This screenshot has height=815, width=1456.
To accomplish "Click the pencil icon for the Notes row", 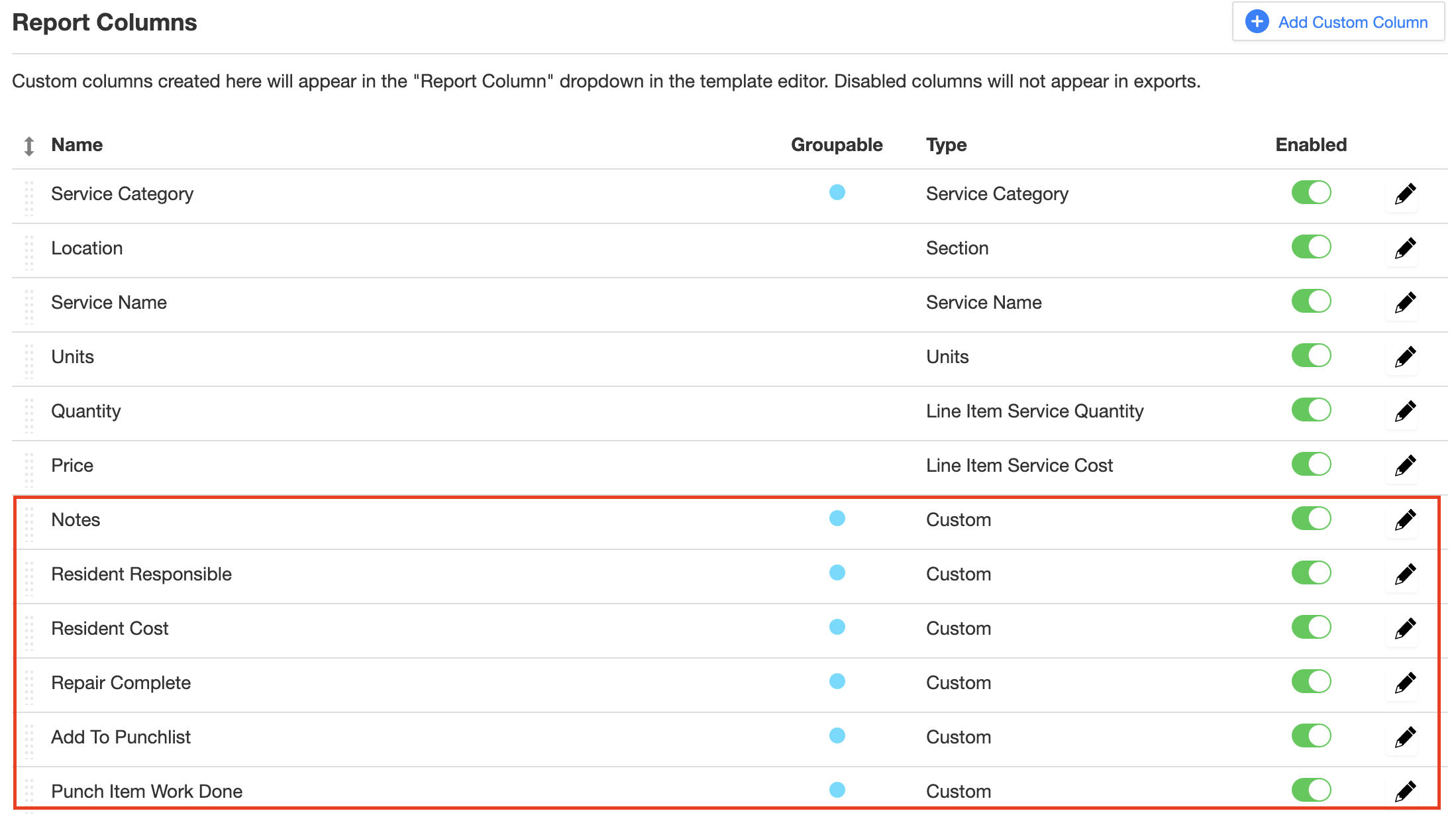I will [x=1404, y=520].
